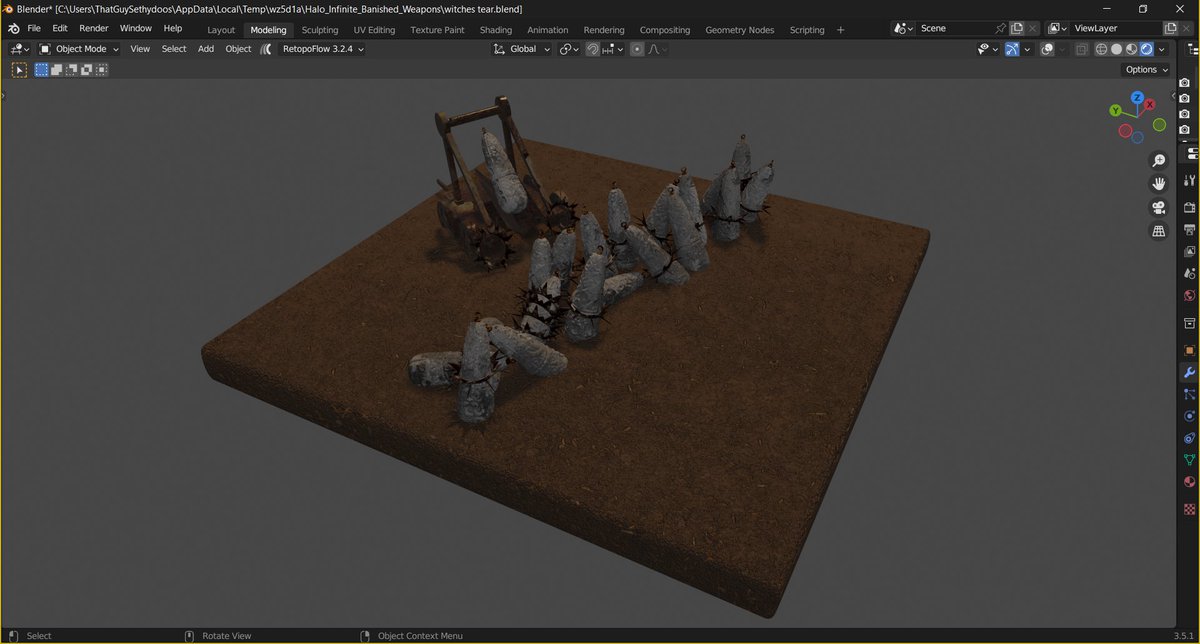The height and width of the screenshot is (644, 1200).
Task: Open the Help menu
Action: (173, 29)
